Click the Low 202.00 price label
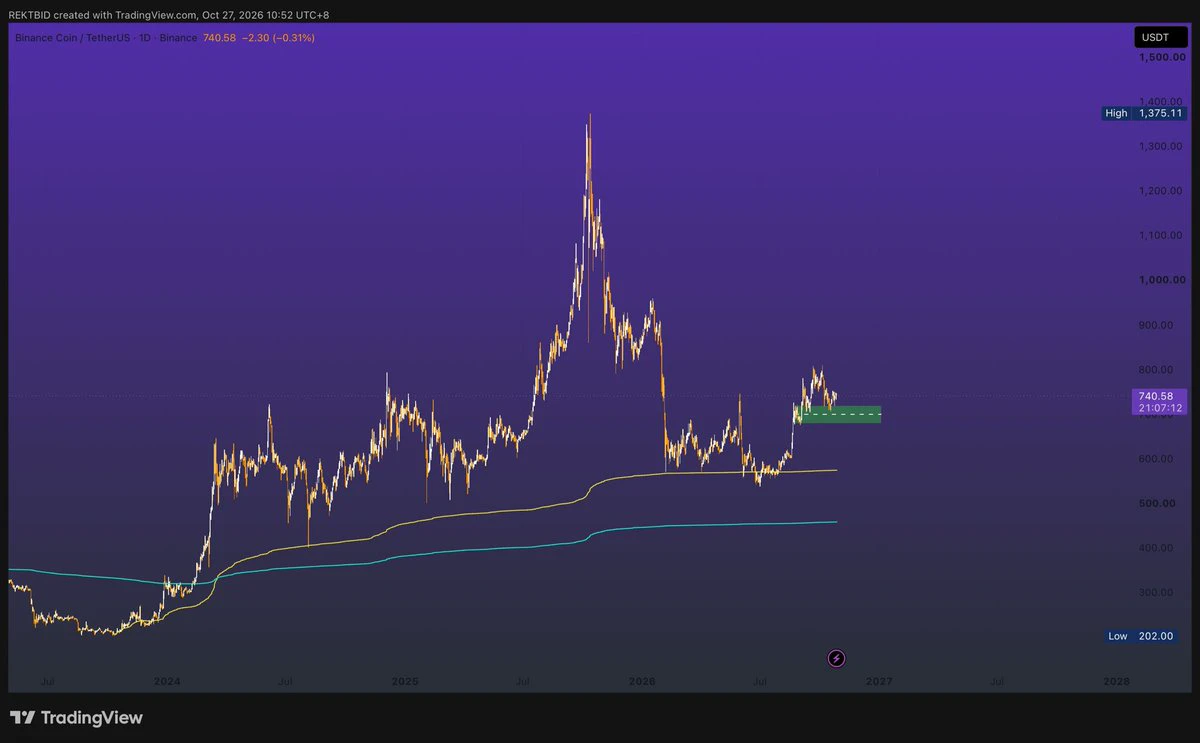Image resolution: width=1200 pixels, height=743 pixels. (1141, 636)
